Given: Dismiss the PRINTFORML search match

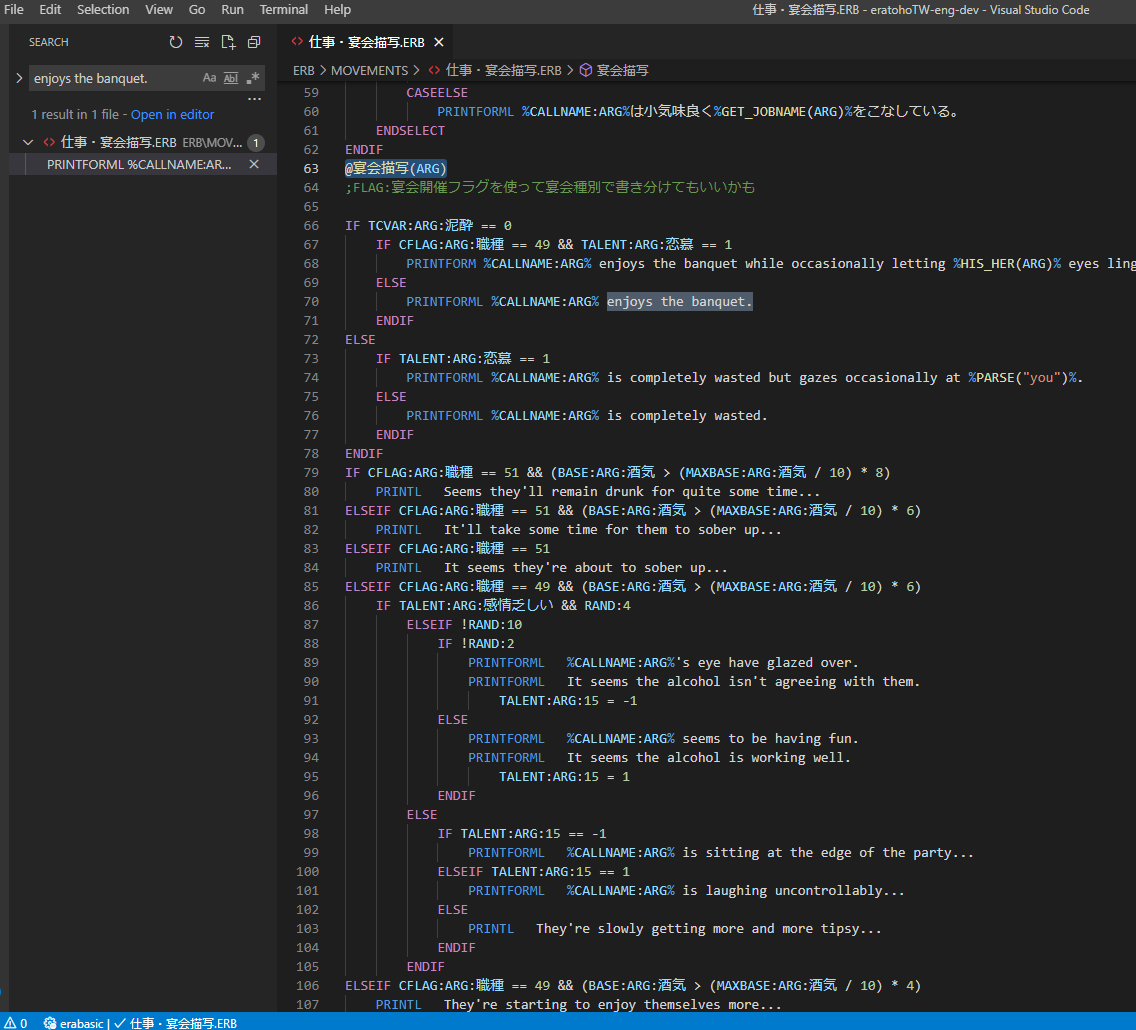Looking at the screenshot, I should (254, 164).
